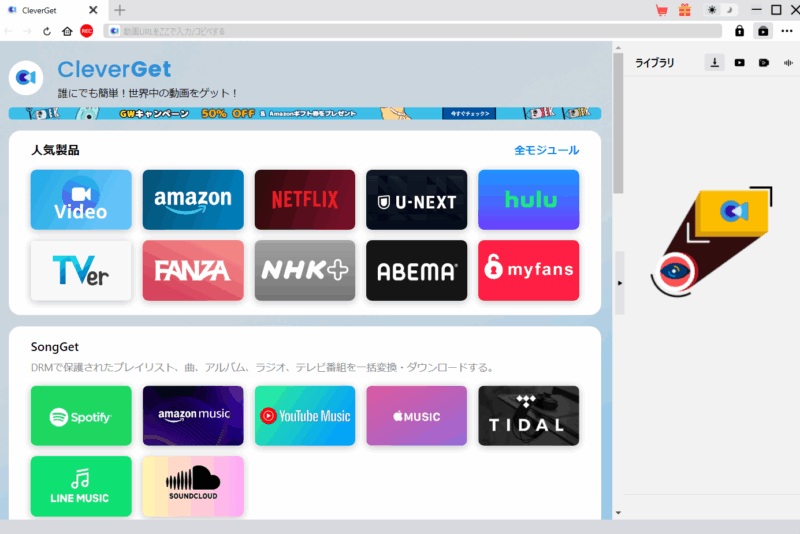Select the myfans module tile

pos(529,270)
